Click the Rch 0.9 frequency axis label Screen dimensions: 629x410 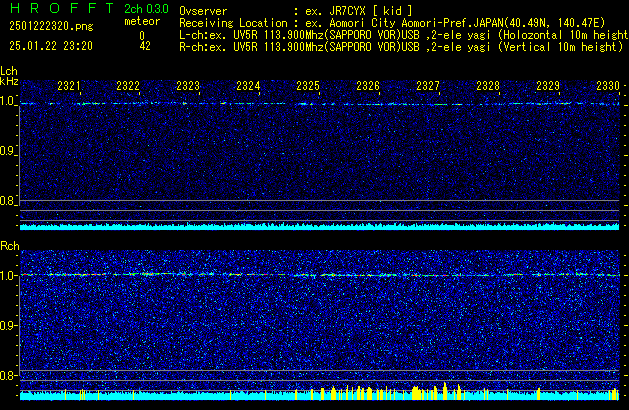pos(8,325)
